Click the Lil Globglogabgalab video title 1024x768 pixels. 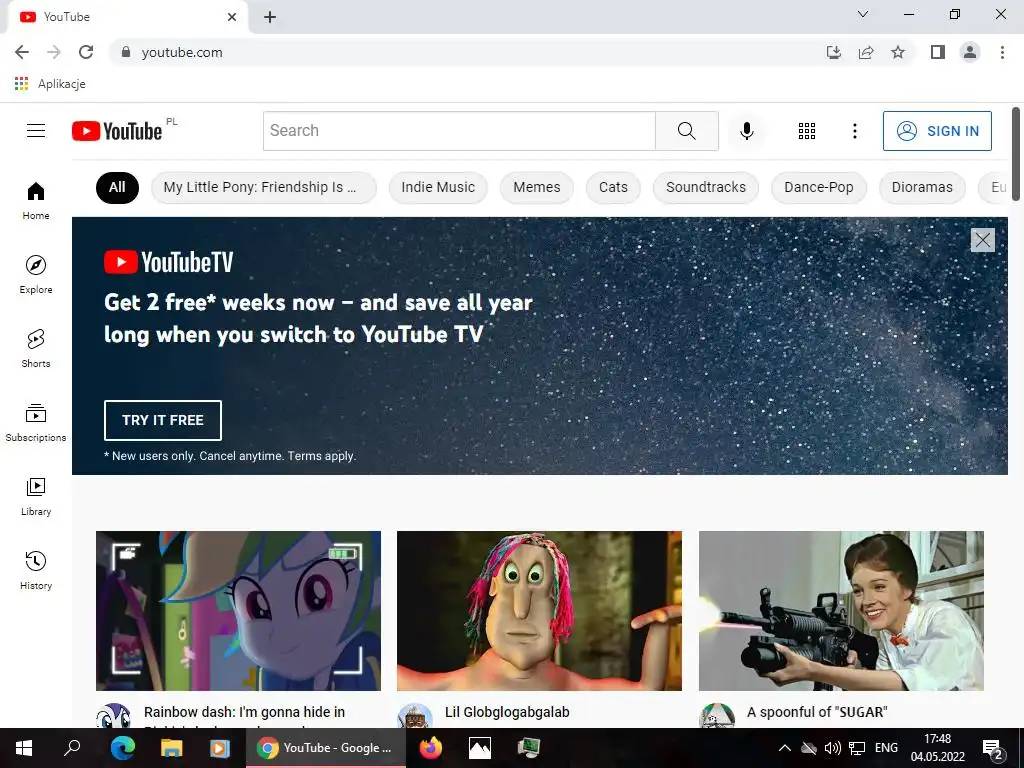click(507, 712)
